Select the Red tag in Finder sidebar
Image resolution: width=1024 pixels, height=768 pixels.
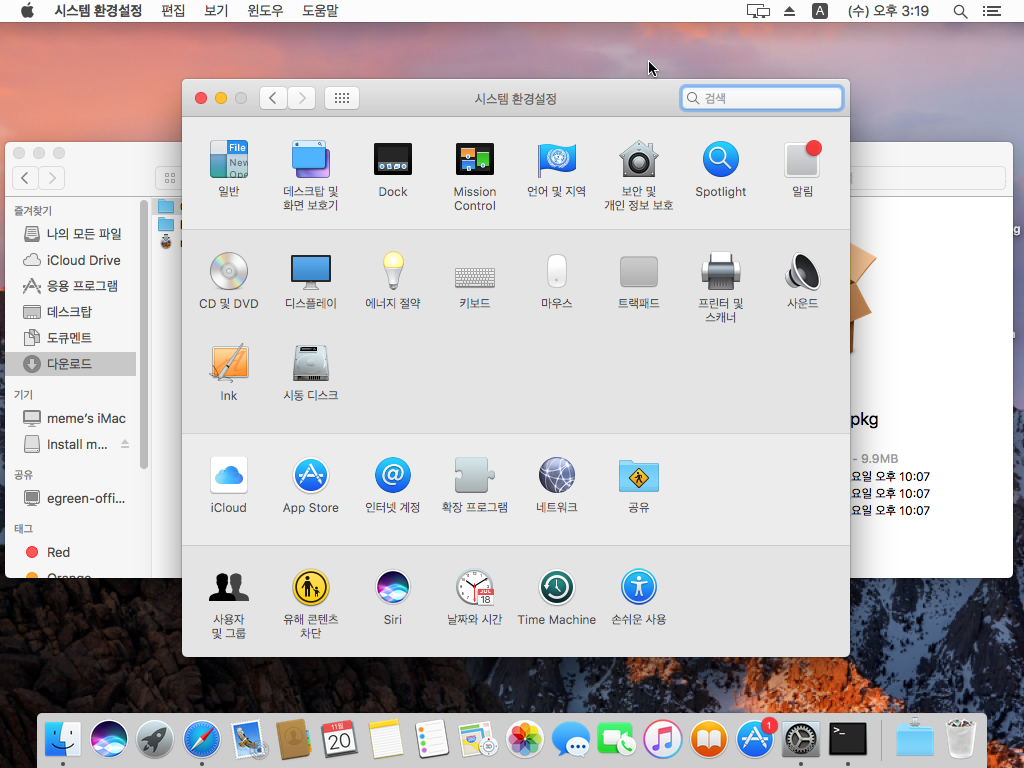pyautogui.click(x=72, y=552)
